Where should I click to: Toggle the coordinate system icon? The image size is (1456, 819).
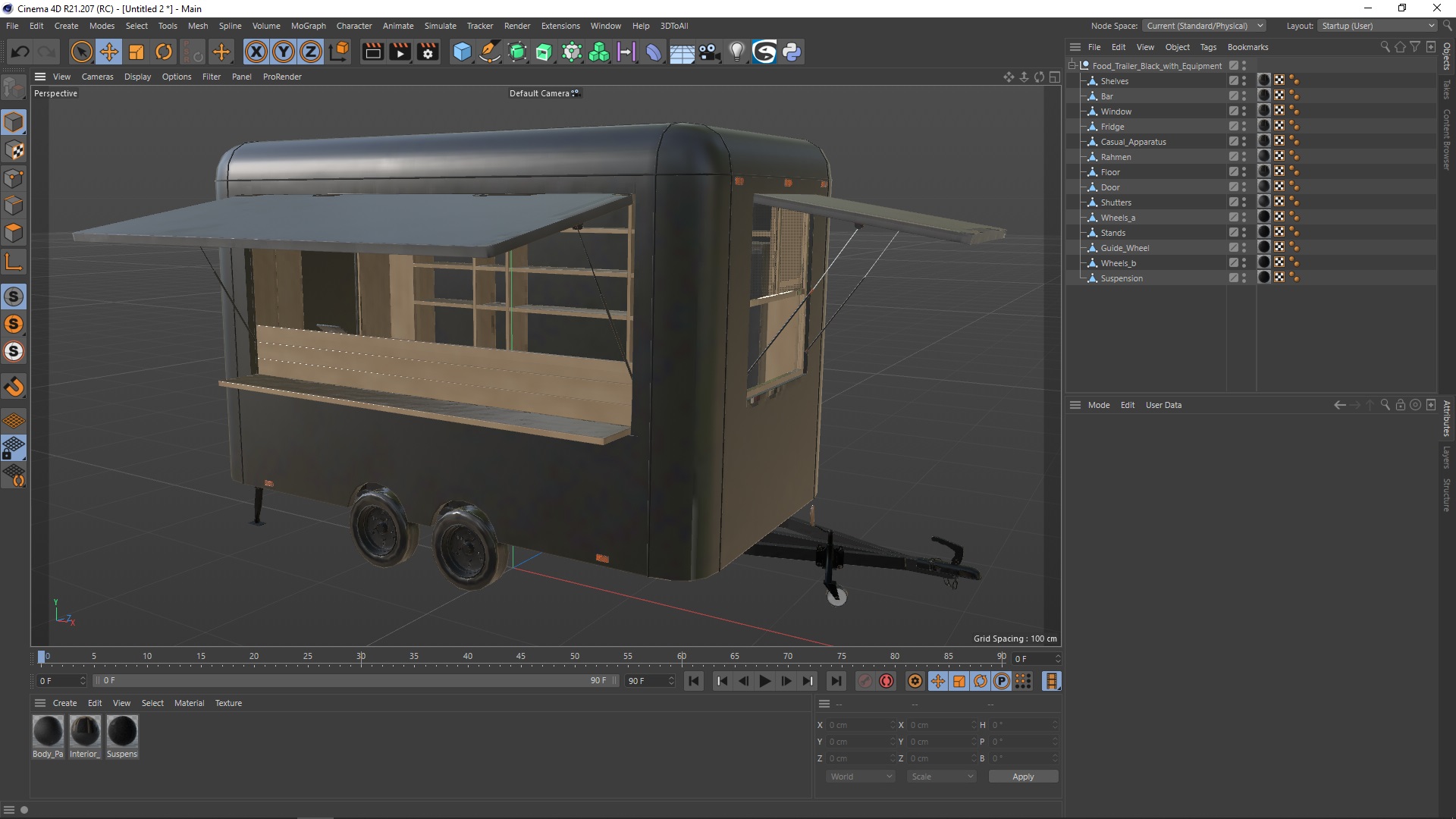tap(340, 52)
